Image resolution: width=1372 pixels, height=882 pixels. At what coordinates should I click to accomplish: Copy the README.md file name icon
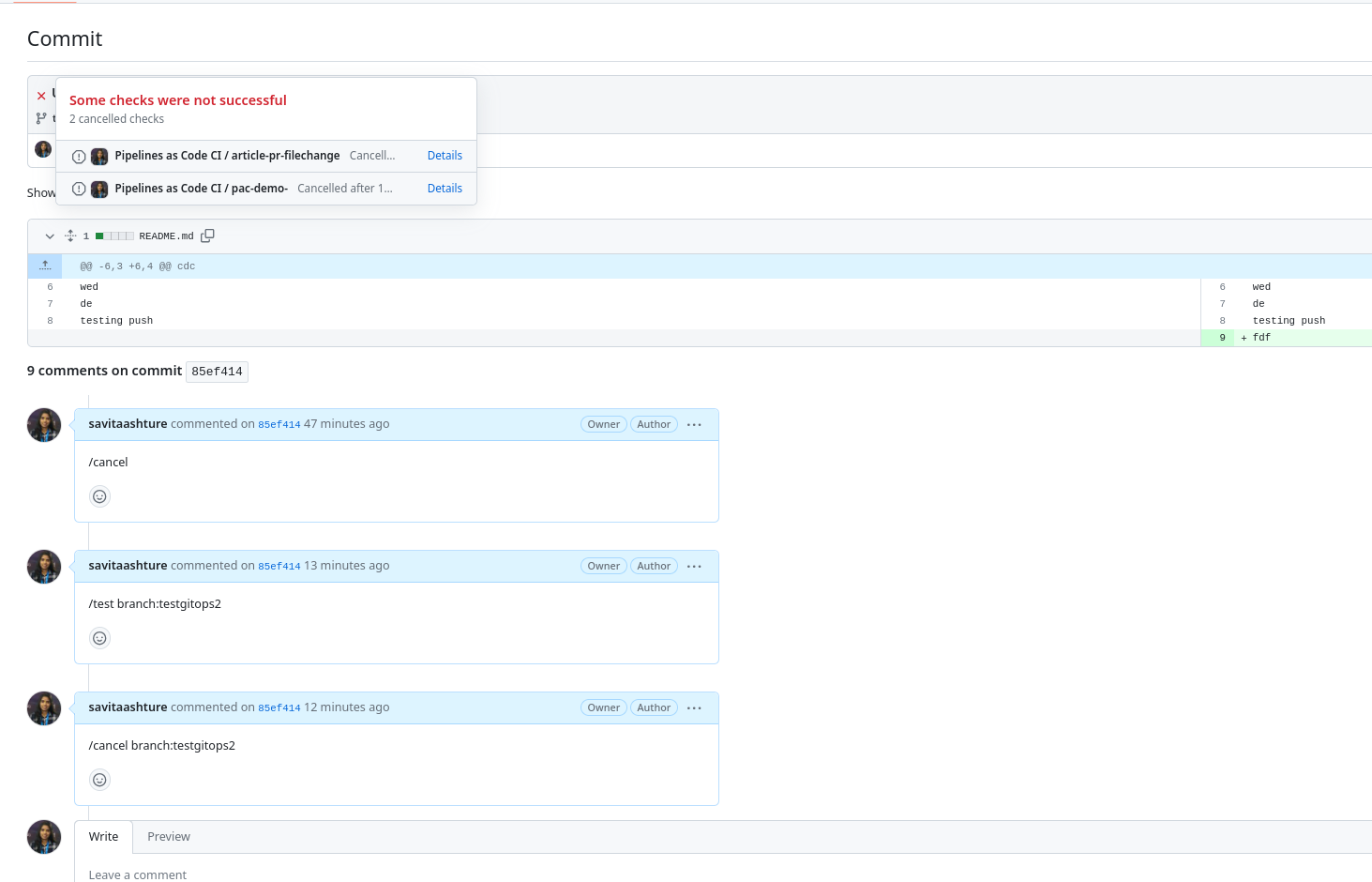click(x=207, y=236)
